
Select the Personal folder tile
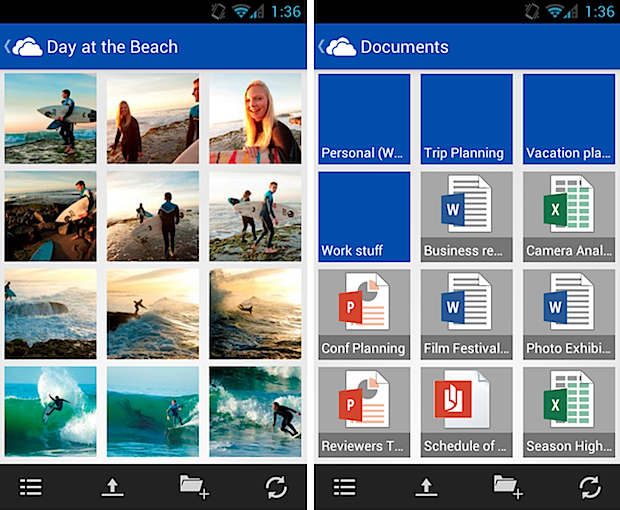click(364, 118)
